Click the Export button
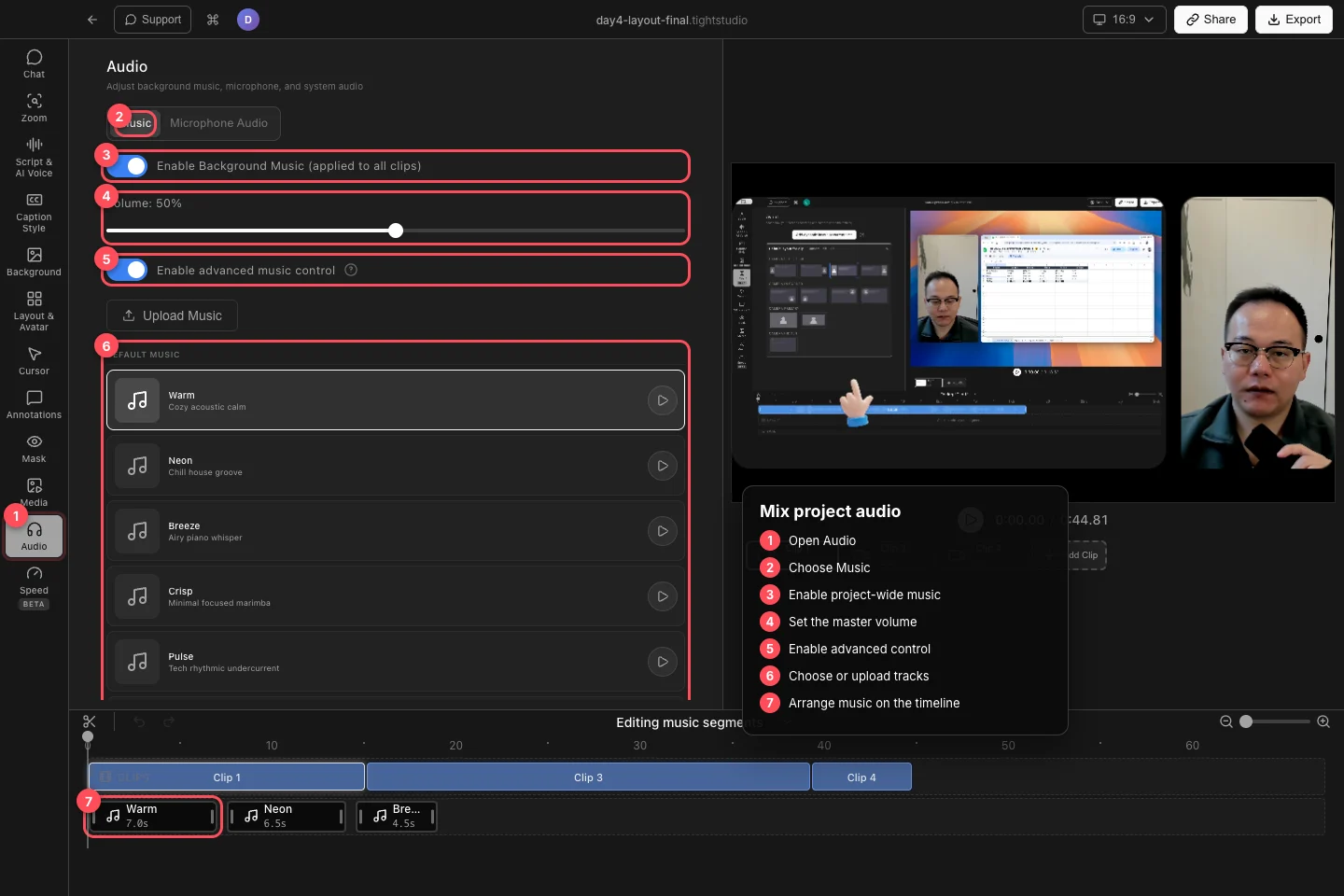 click(x=1294, y=20)
